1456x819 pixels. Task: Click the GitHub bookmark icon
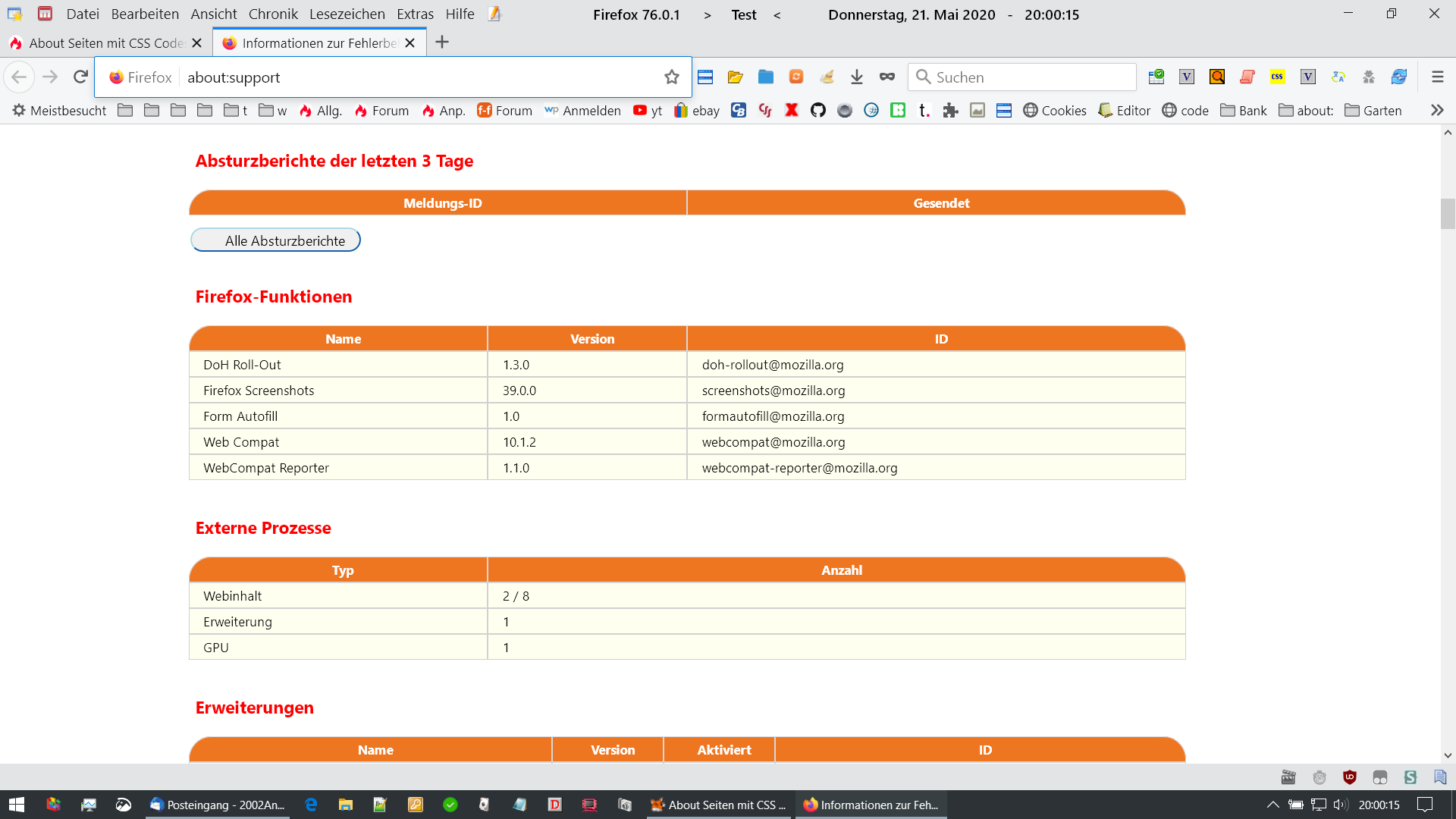pos(817,111)
